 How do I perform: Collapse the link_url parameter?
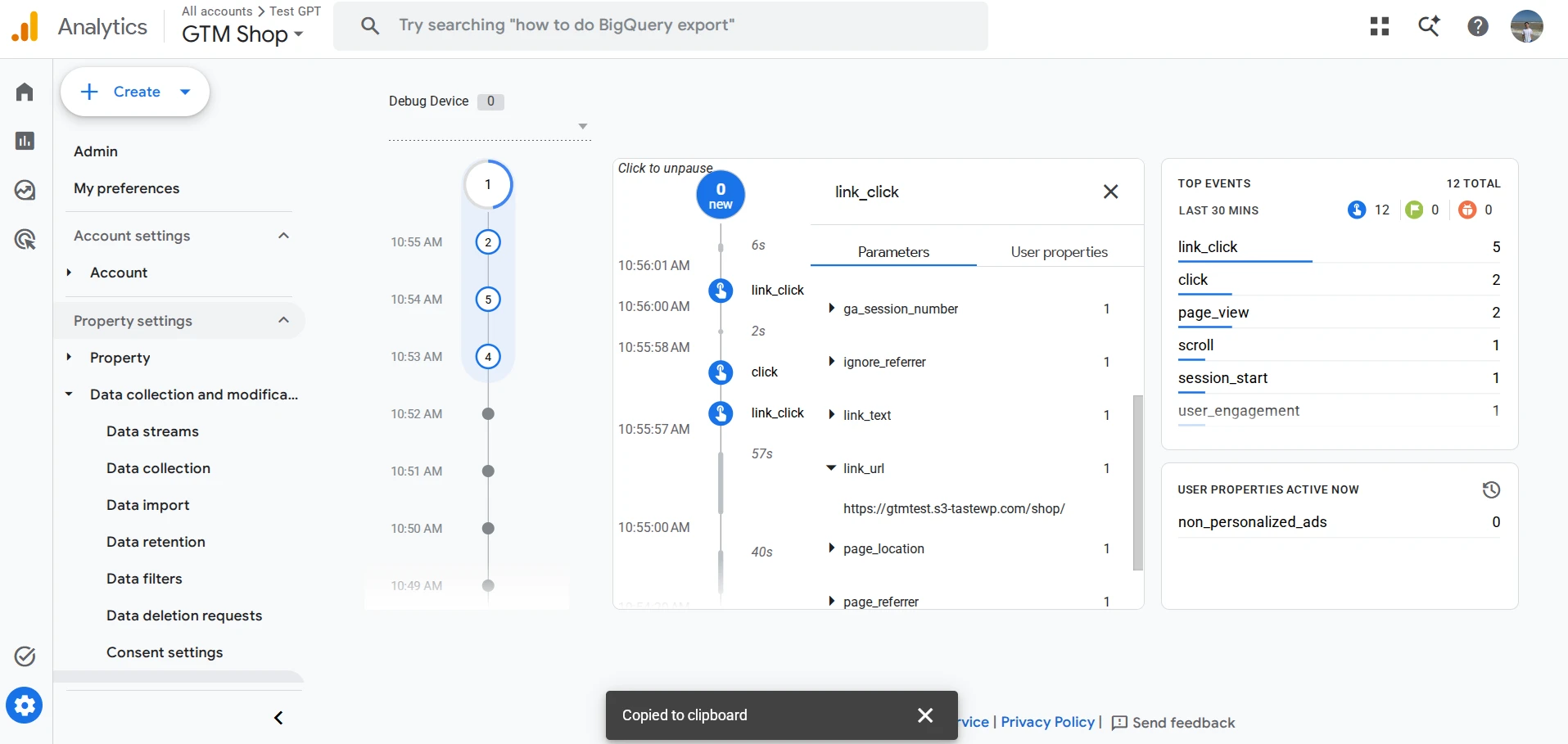(x=831, y=468)
